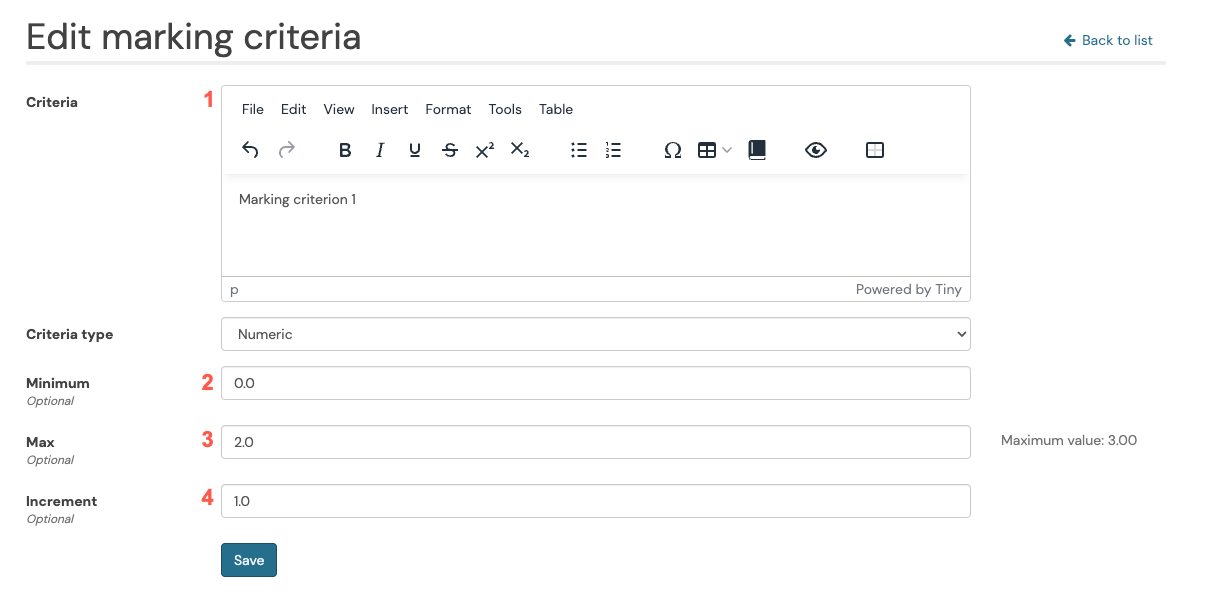Open the special character picker
This screenshot has height=614, width=1207.
673,150
